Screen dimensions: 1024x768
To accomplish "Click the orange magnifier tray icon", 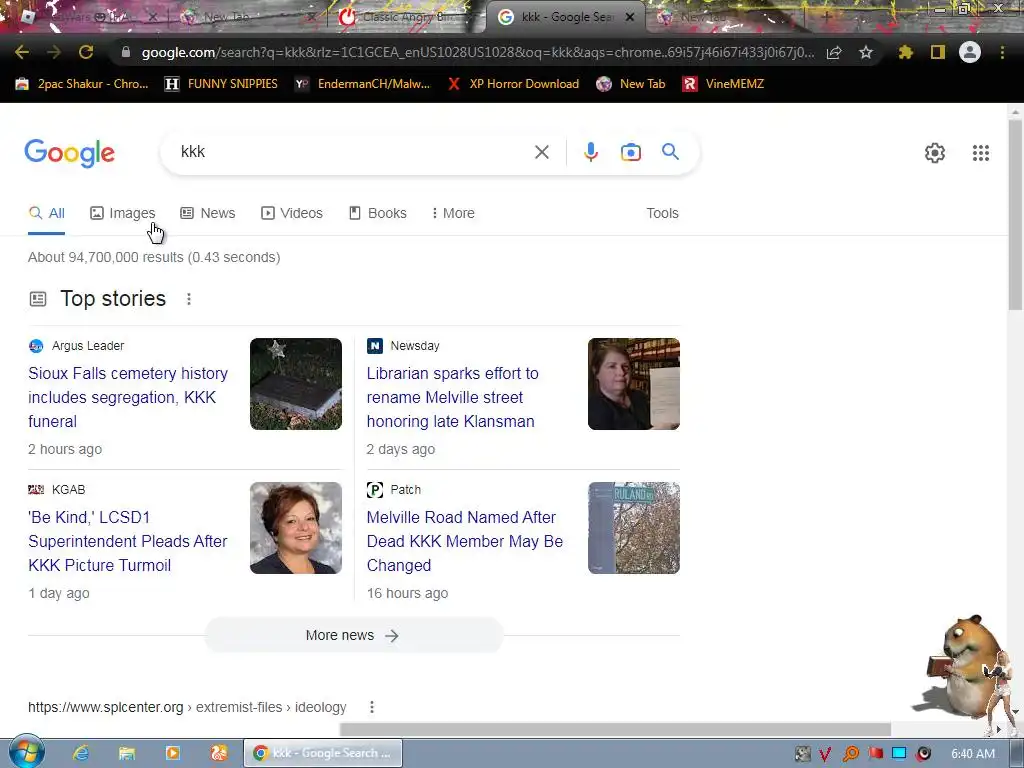I will [850, 754].
